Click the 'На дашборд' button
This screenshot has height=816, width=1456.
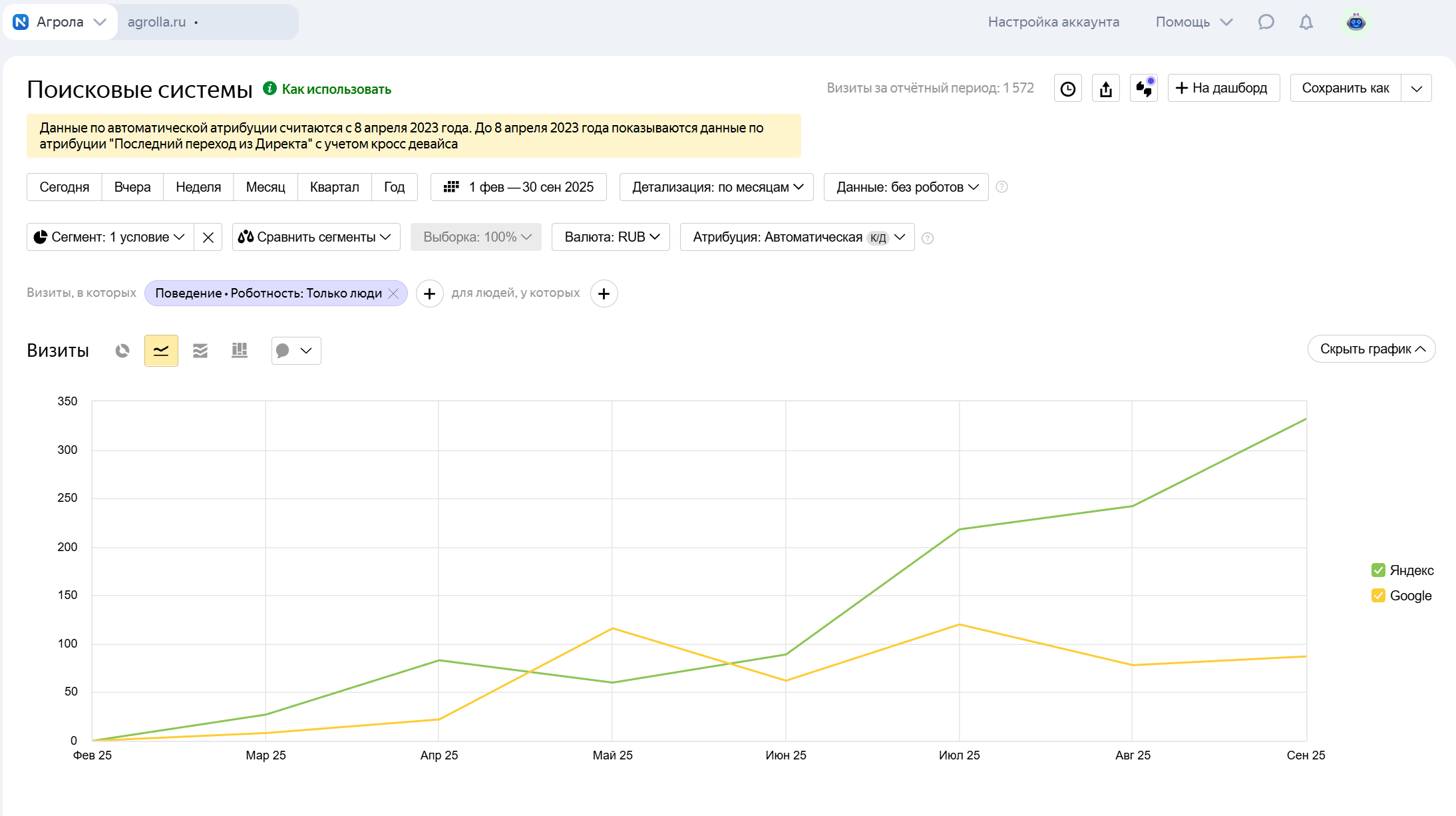pyautogui.click(x=1223, y=89)
